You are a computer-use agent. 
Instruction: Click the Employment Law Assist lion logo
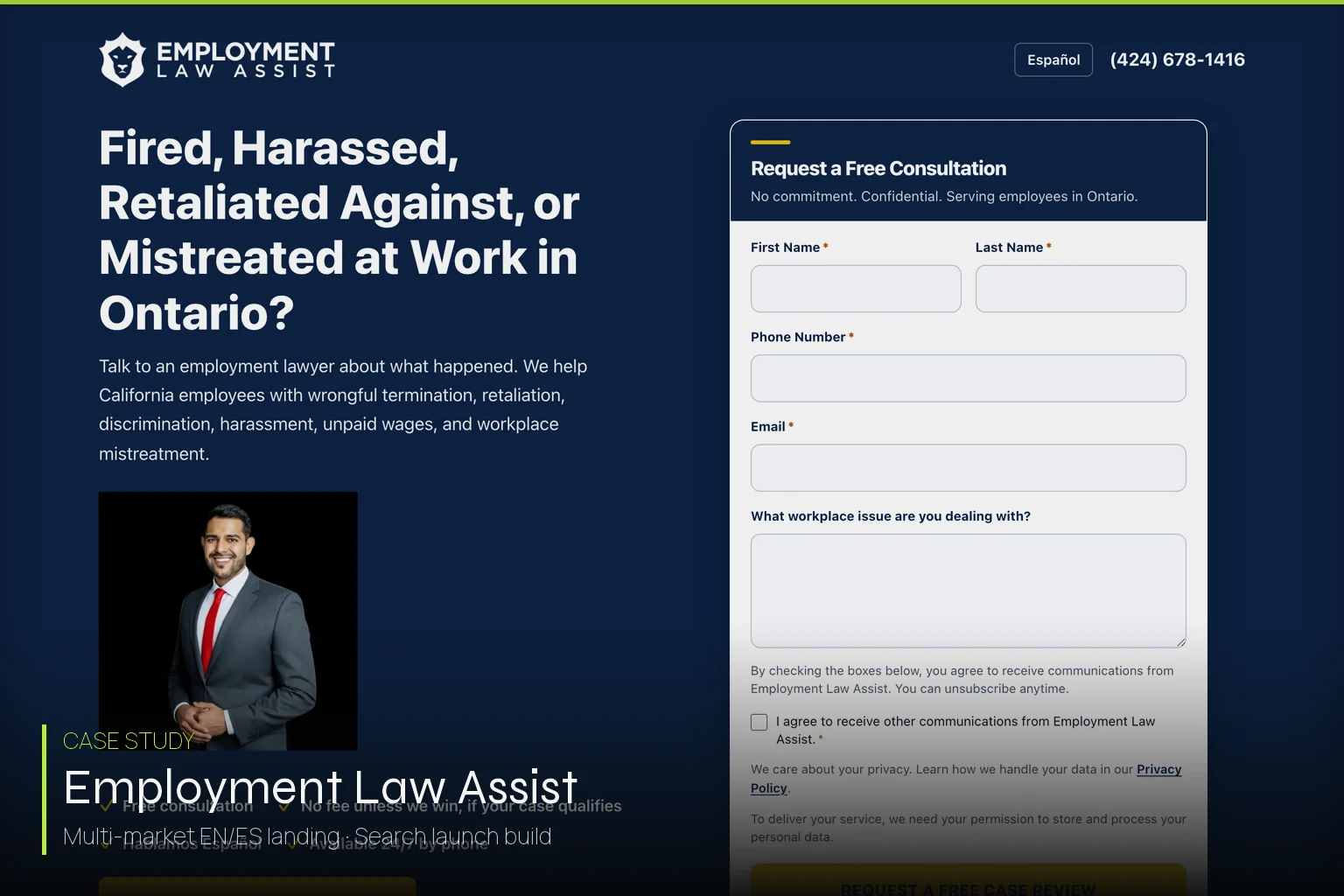pyautogui.click(x=217, y=59)
